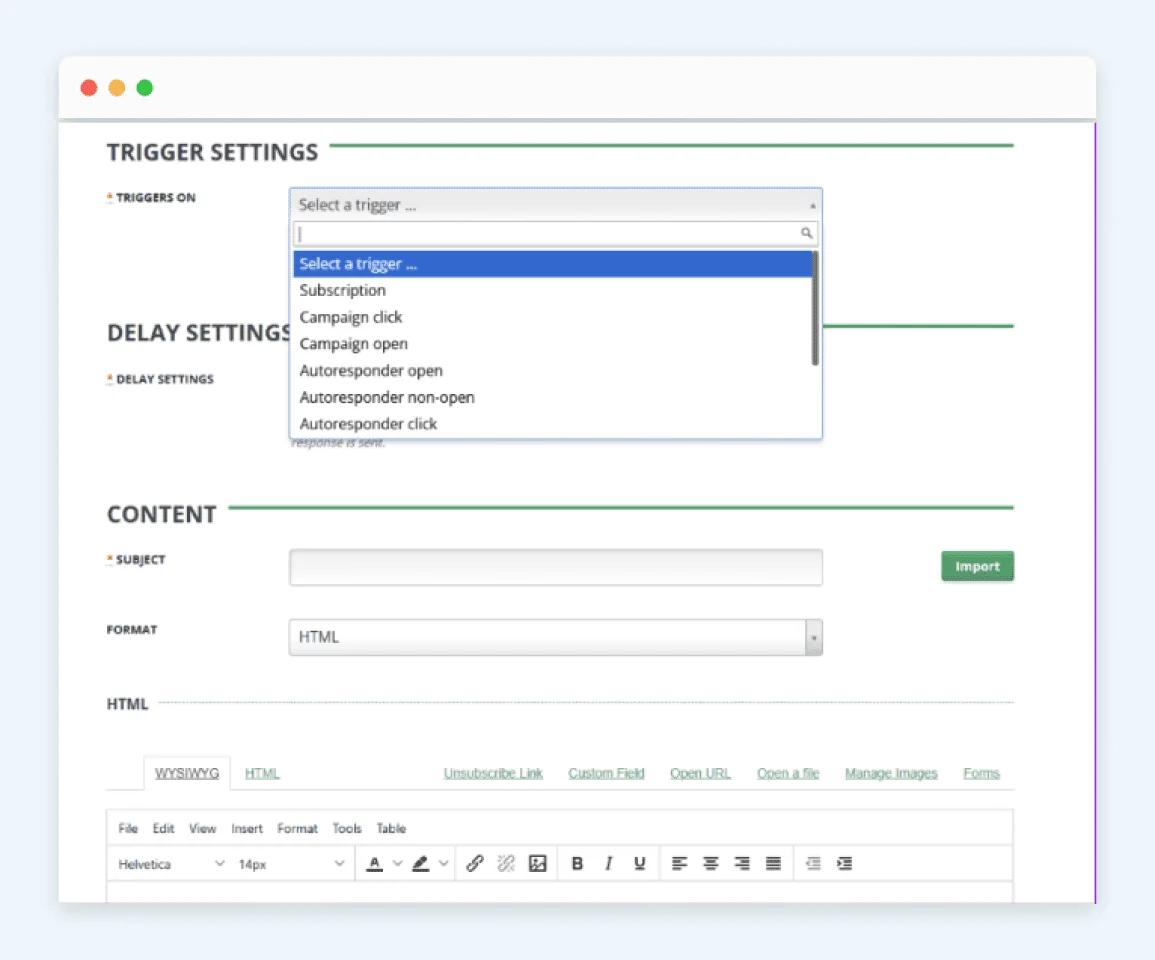Open the Format dropdown showing HTML

(554, 636)
